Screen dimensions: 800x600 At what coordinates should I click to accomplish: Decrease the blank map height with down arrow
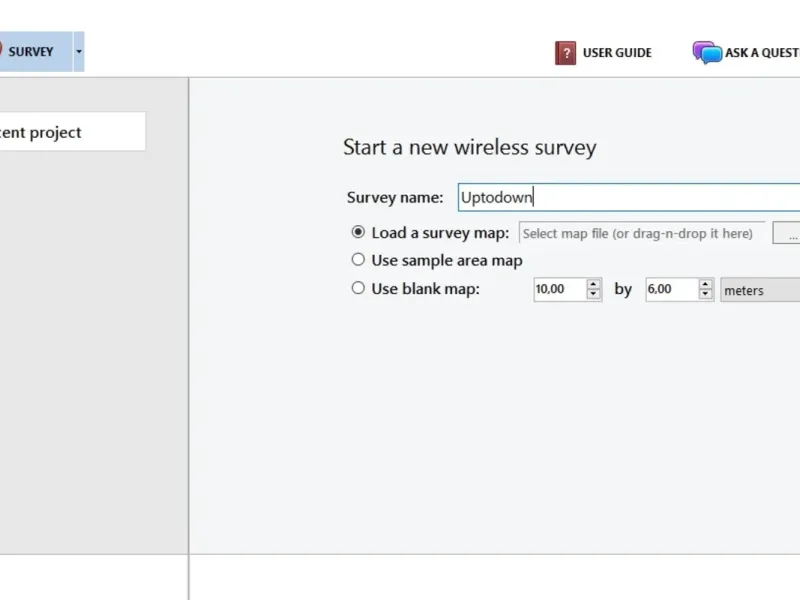point(706,295)
